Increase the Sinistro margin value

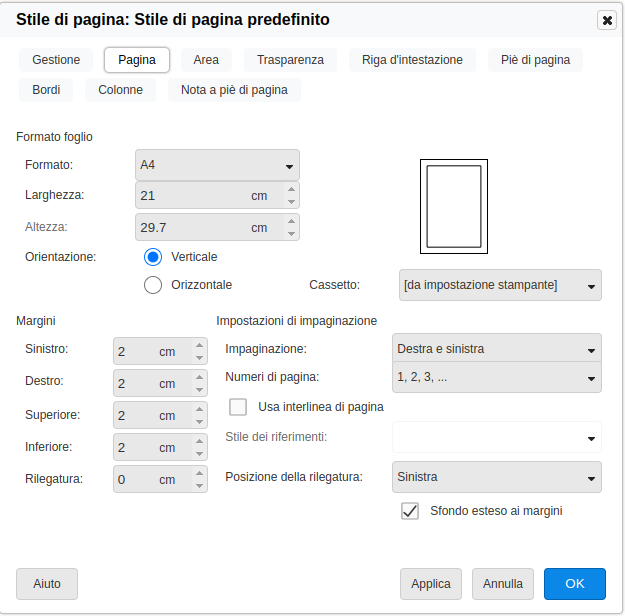[199, 345]
